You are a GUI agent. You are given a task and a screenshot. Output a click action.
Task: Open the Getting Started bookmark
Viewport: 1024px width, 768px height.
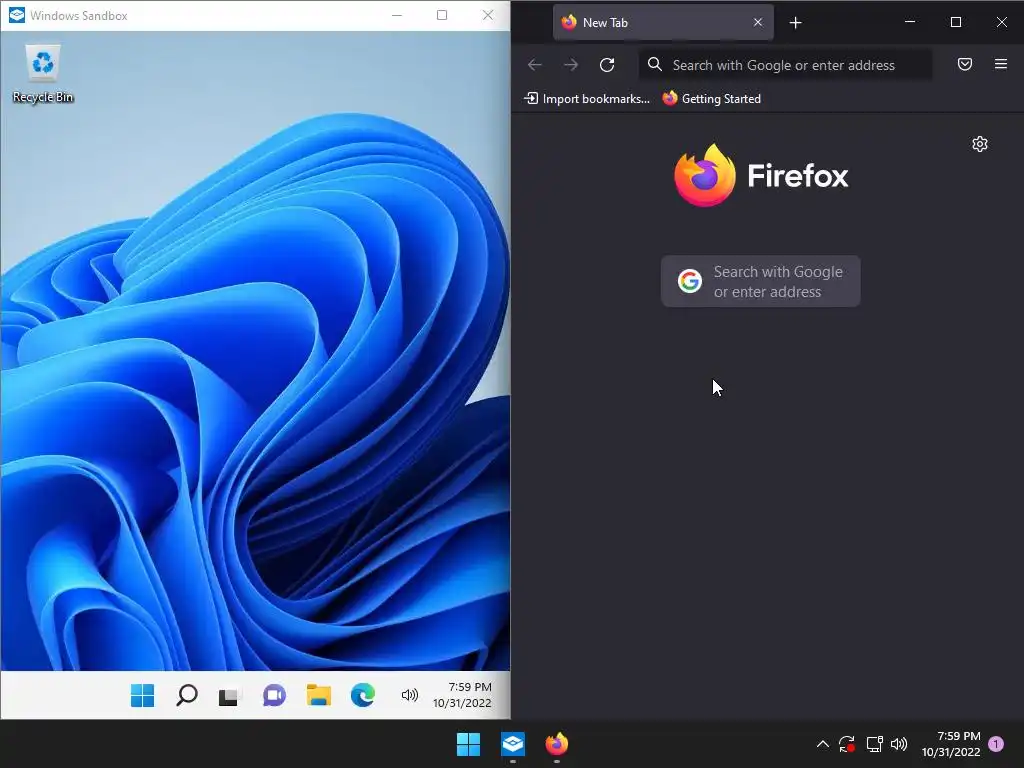click(712, 99)
